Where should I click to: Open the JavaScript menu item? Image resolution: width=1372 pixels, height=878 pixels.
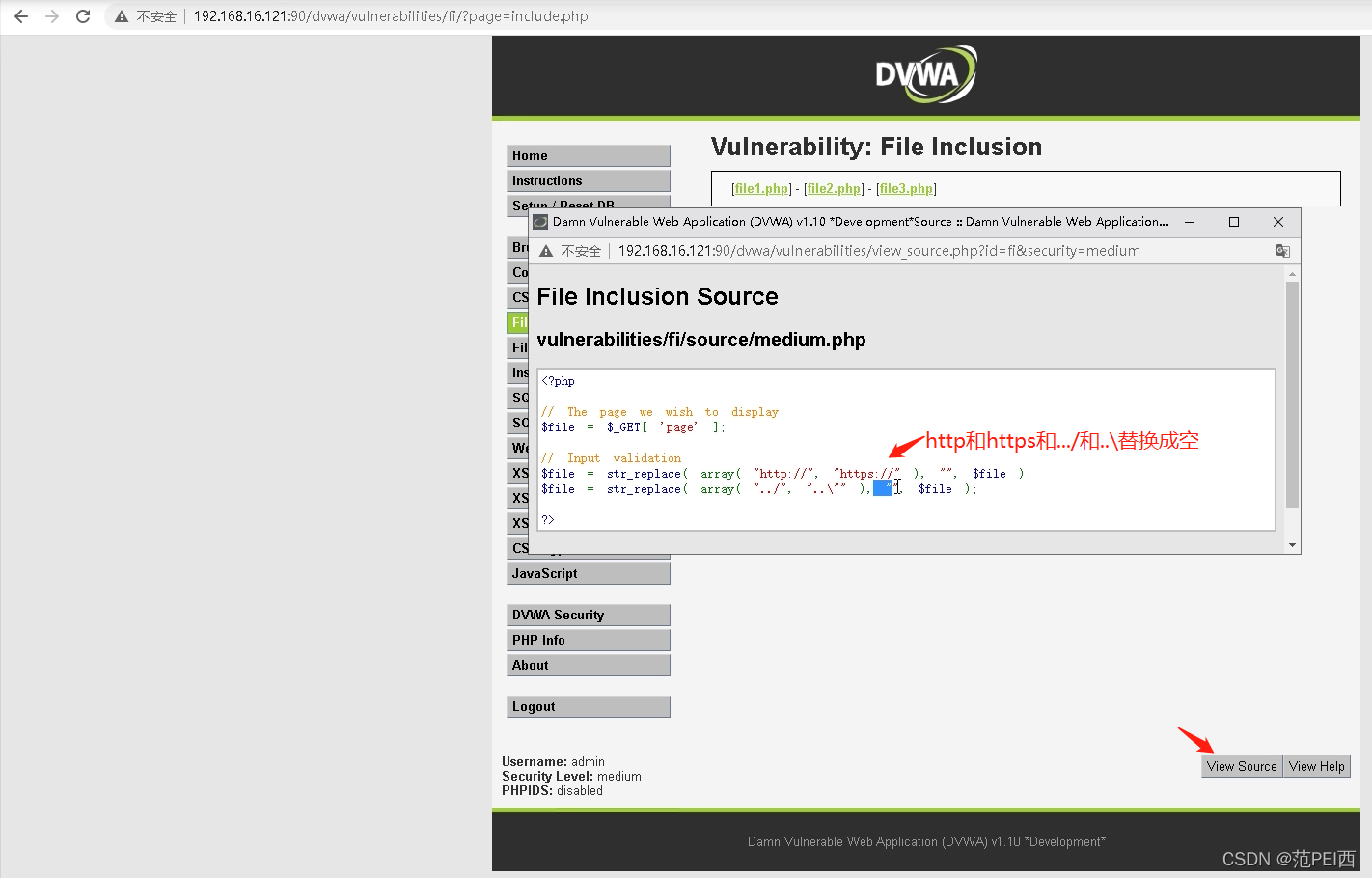pyautogui.click(x=589, y=573)
